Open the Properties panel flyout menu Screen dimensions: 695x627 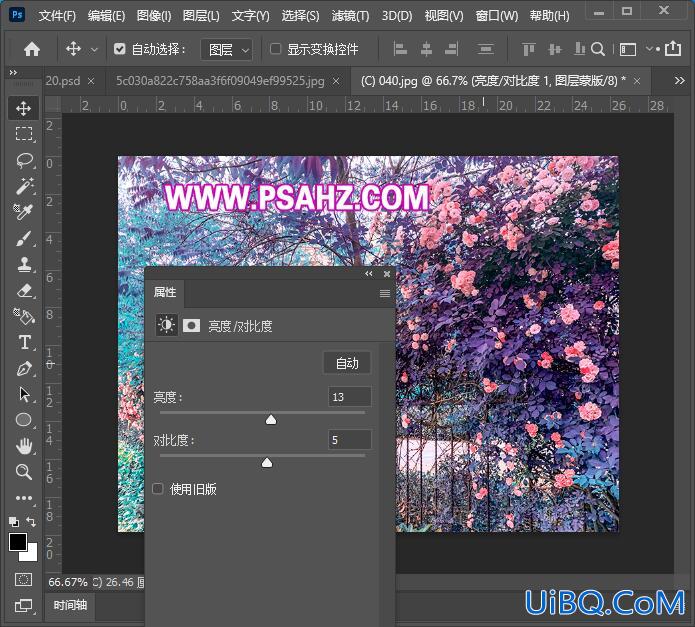point(385,293)
